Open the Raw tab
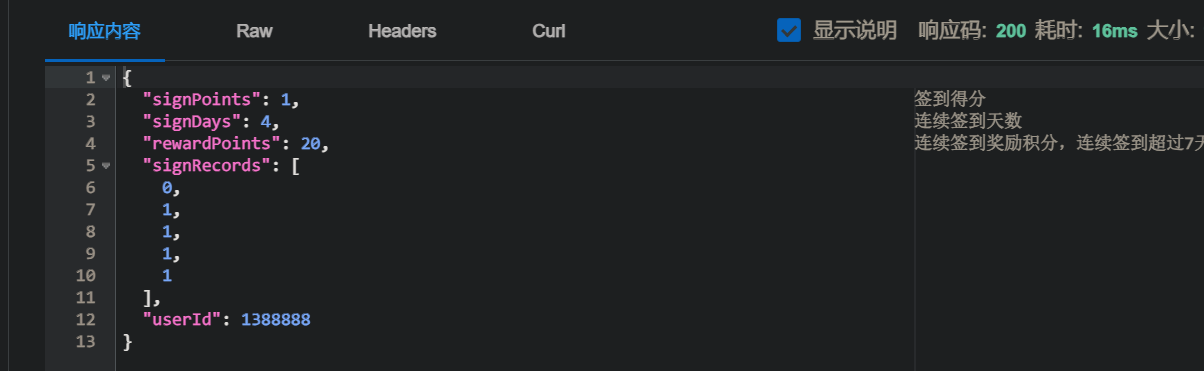Screen dimensions: 1204x371 [x=255, y=31]
